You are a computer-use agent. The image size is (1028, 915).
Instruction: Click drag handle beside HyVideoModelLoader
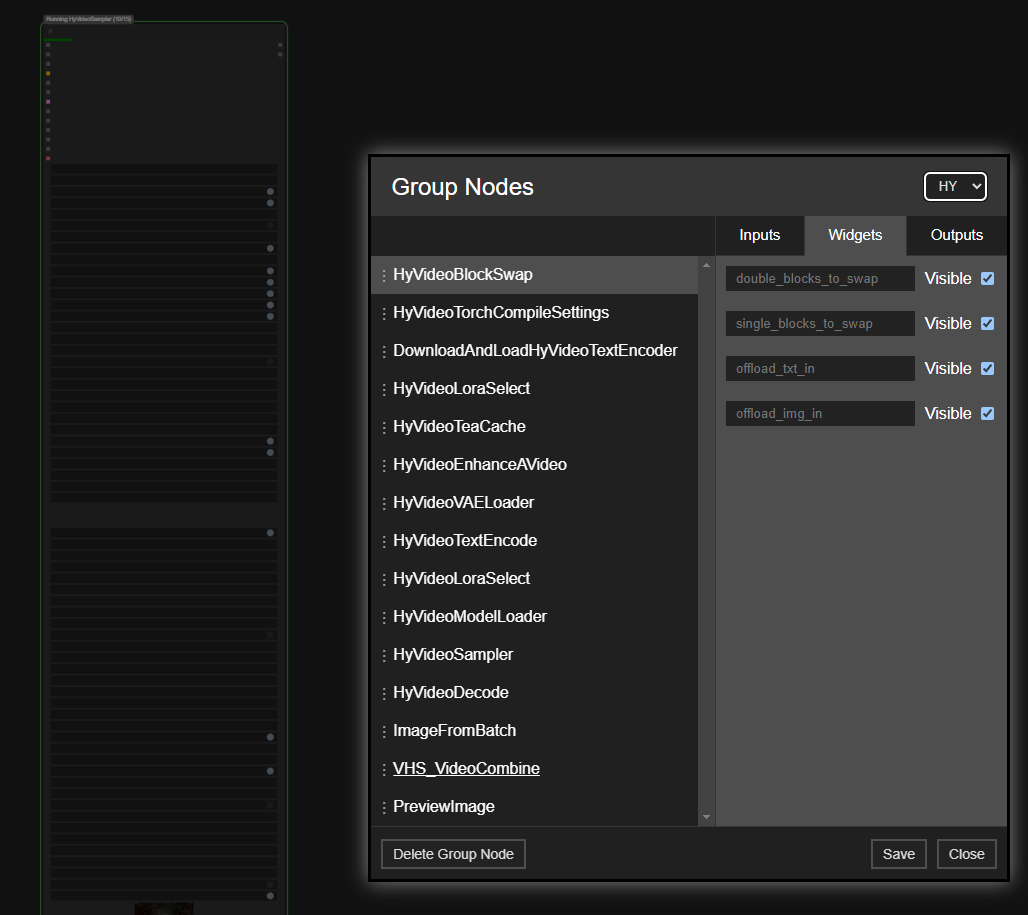click(x=384, y=618)
